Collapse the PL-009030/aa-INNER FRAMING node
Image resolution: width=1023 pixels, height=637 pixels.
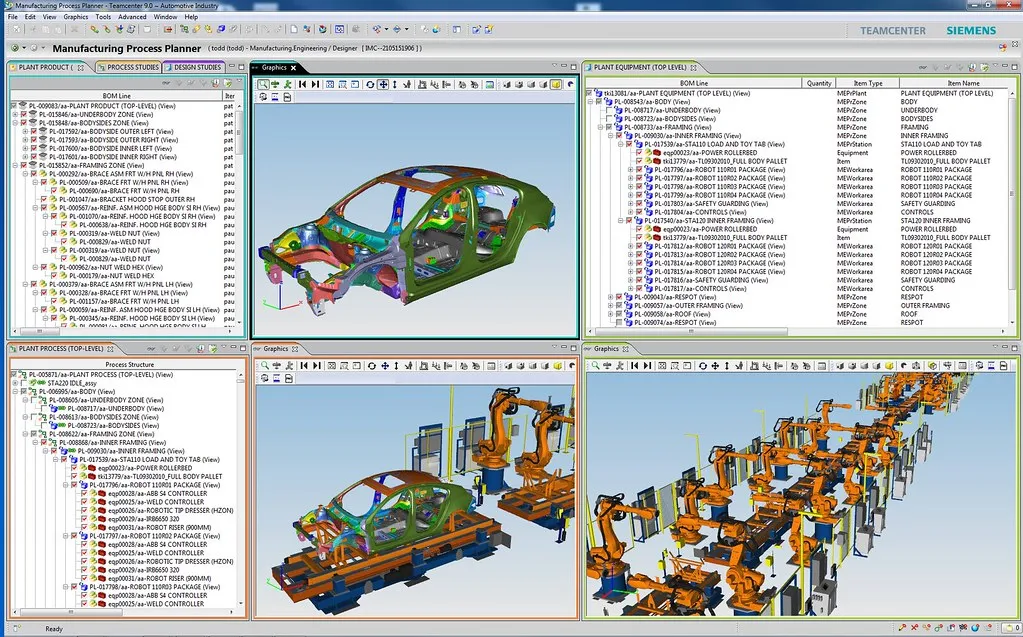[x=611, y=135]
